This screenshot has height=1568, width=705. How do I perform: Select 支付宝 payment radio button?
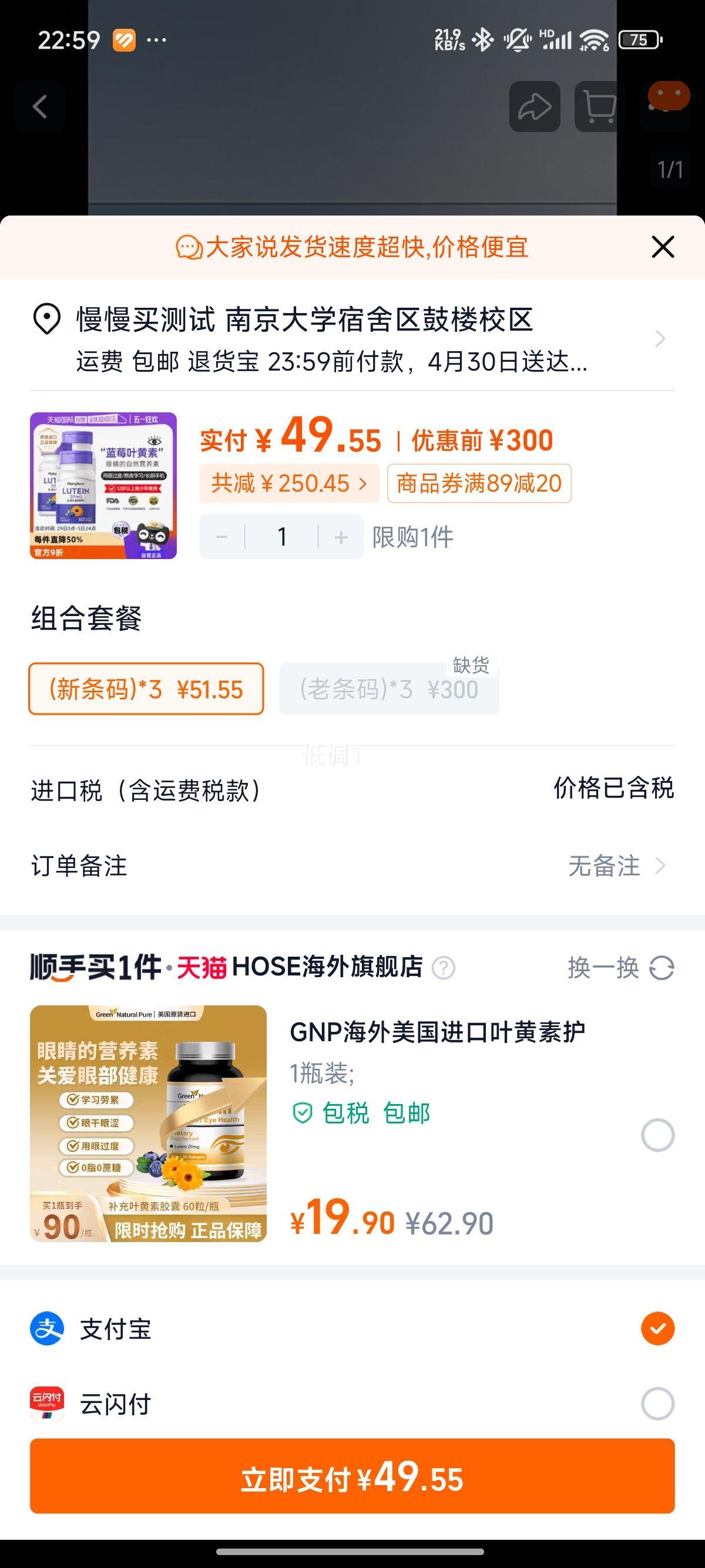point(657,1328)
